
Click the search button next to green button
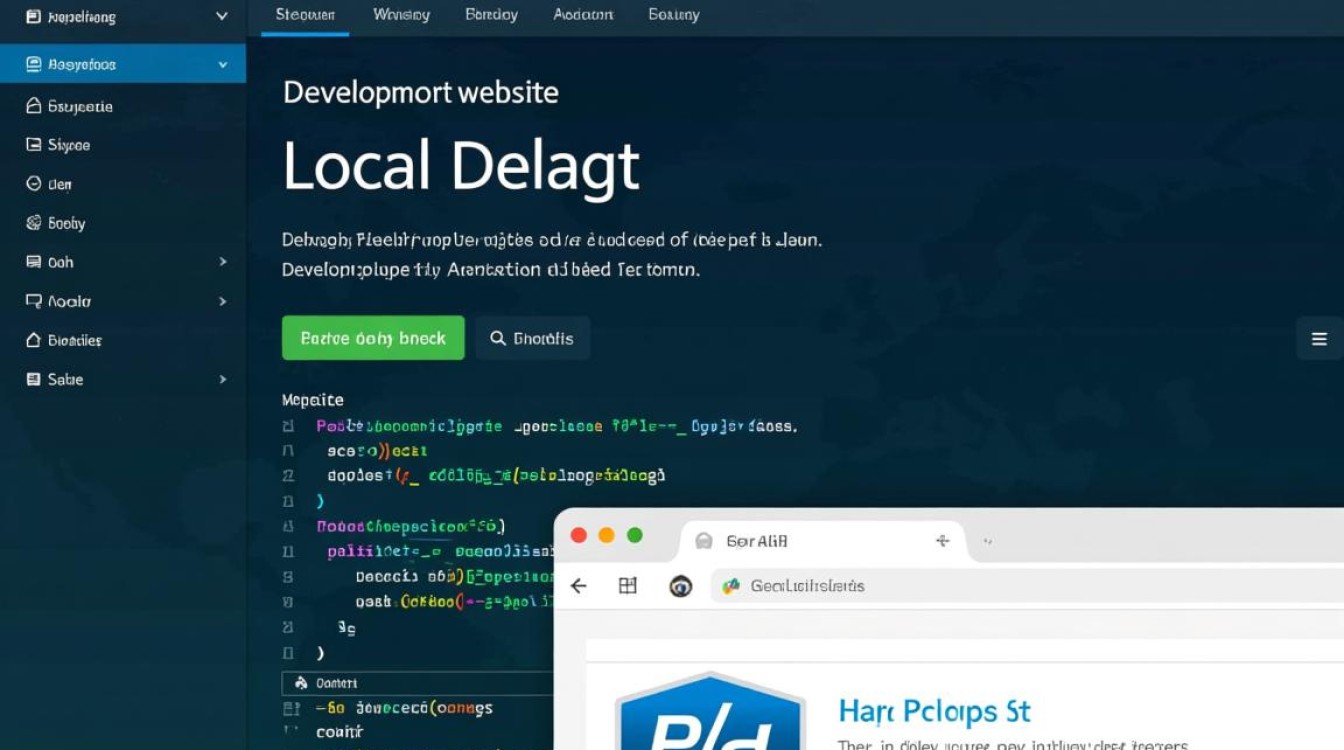(532, 338)
